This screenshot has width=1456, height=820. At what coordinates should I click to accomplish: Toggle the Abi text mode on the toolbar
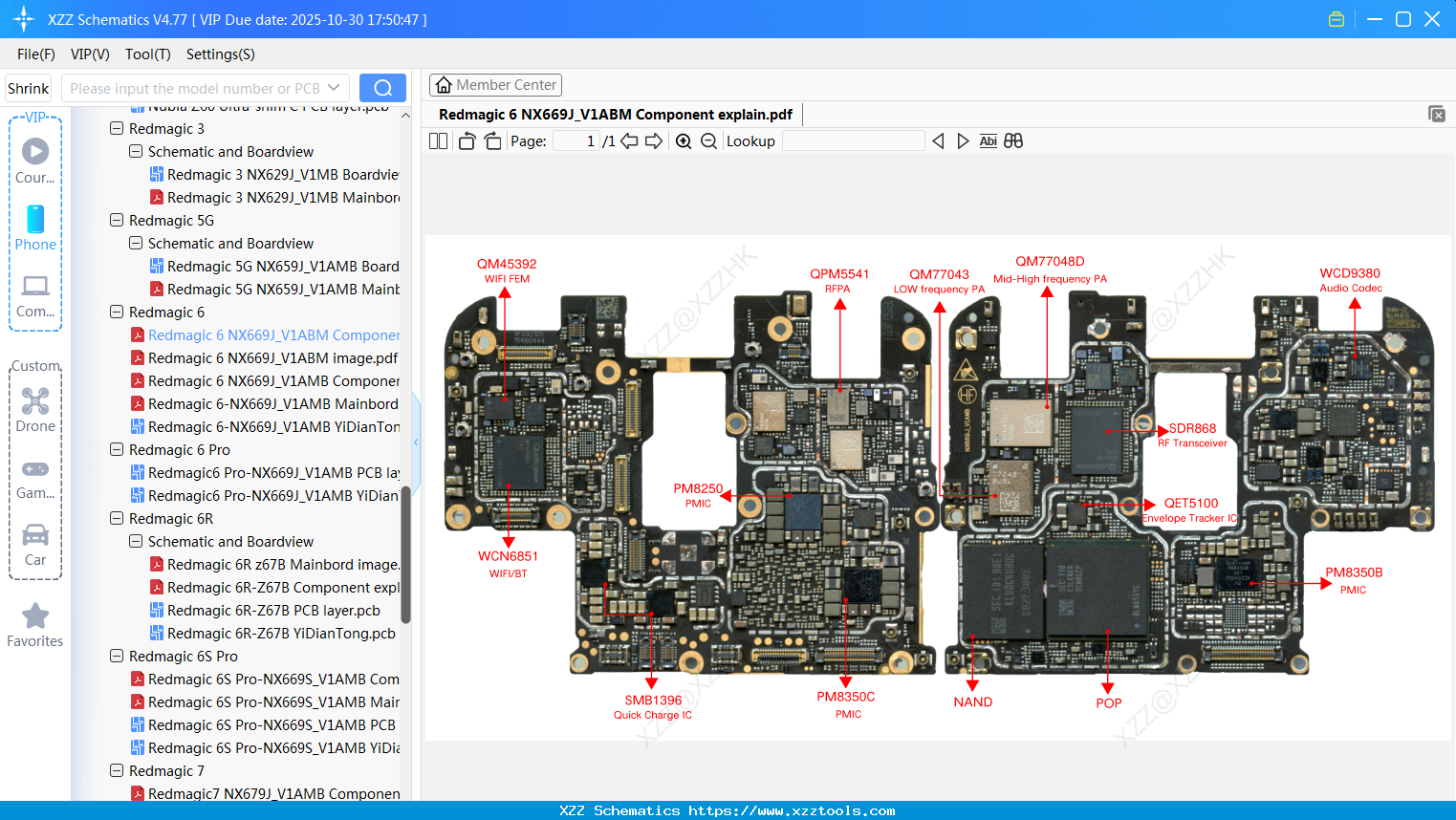(988, 140)
